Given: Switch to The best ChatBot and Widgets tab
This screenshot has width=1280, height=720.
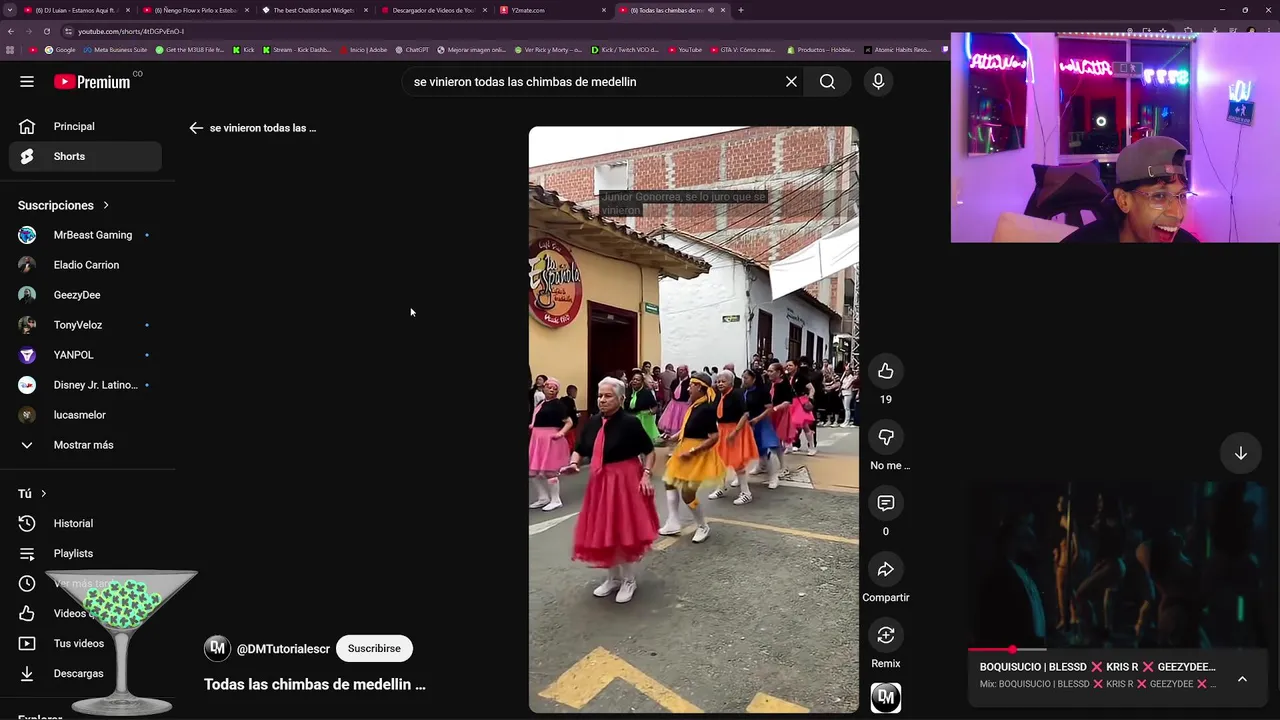Looking at the screenshot, I should [315, 10].
